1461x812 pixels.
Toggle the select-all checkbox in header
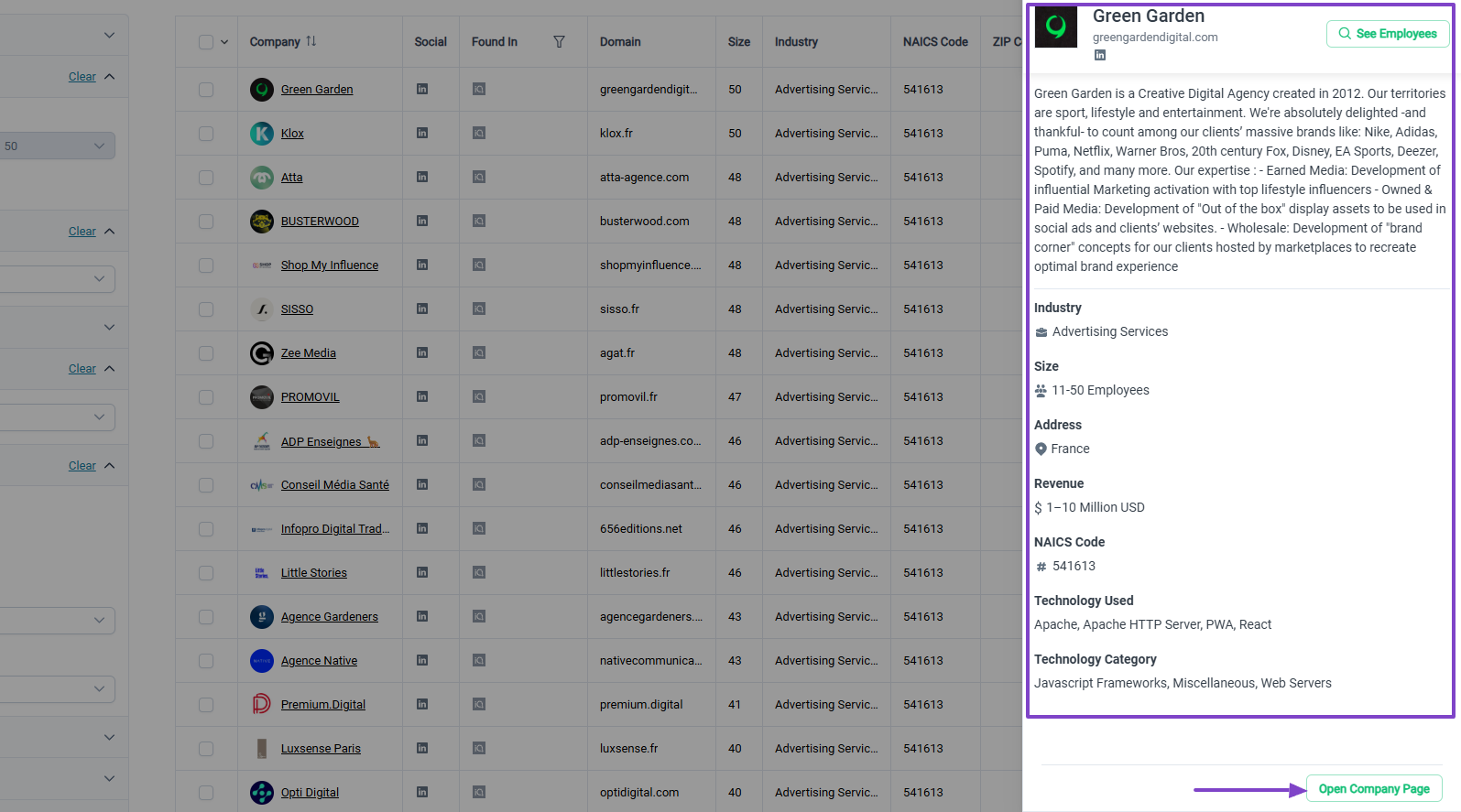coord(206,42)
